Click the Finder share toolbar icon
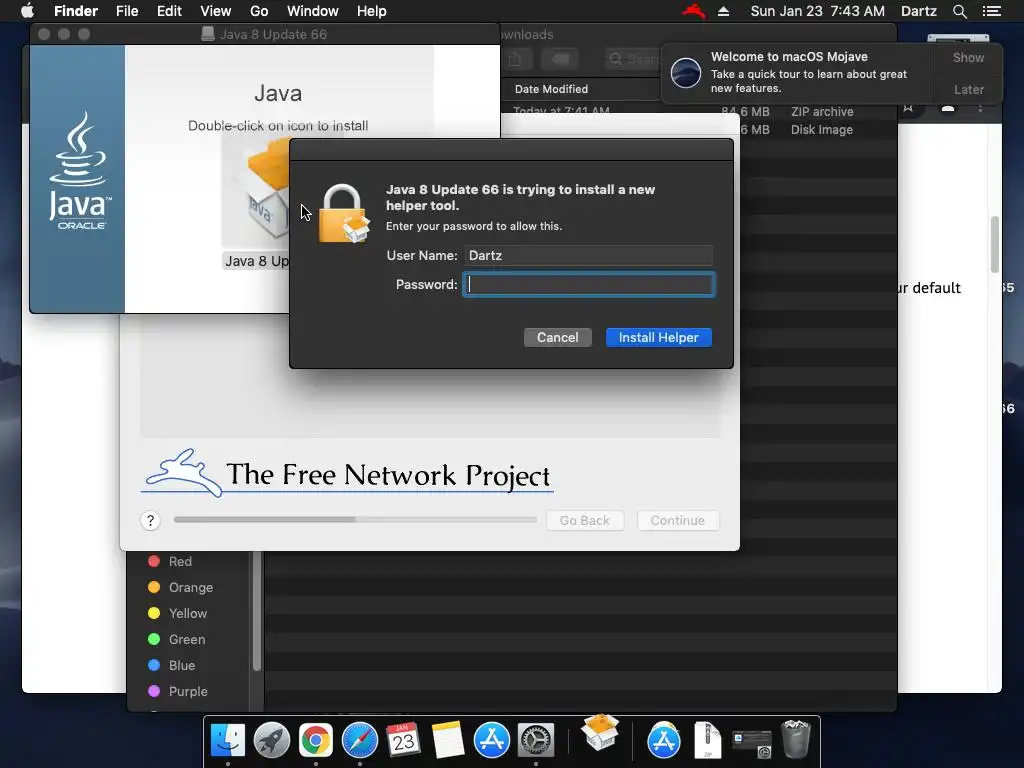Viewport: 1024px width, 768px height. (x=515, y=59)
